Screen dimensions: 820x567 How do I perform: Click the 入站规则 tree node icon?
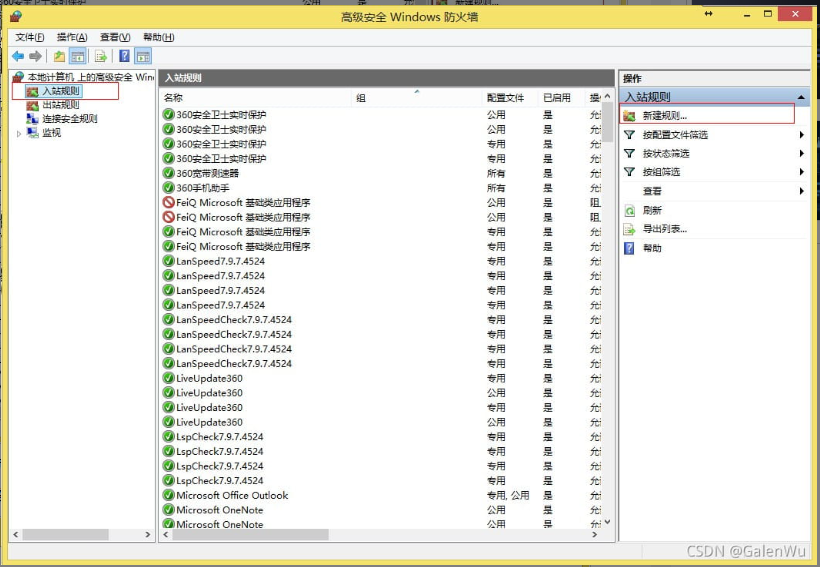point(32,91)
